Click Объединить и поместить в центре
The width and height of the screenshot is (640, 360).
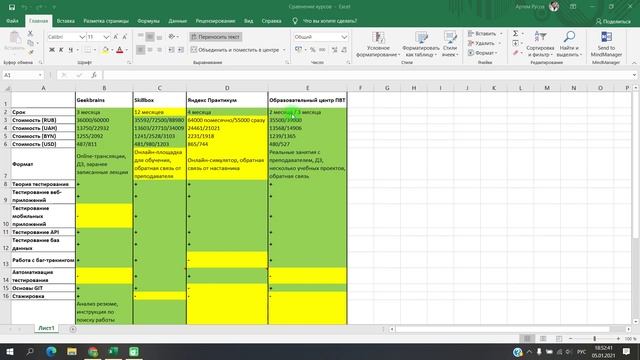[x=235, y=50]
